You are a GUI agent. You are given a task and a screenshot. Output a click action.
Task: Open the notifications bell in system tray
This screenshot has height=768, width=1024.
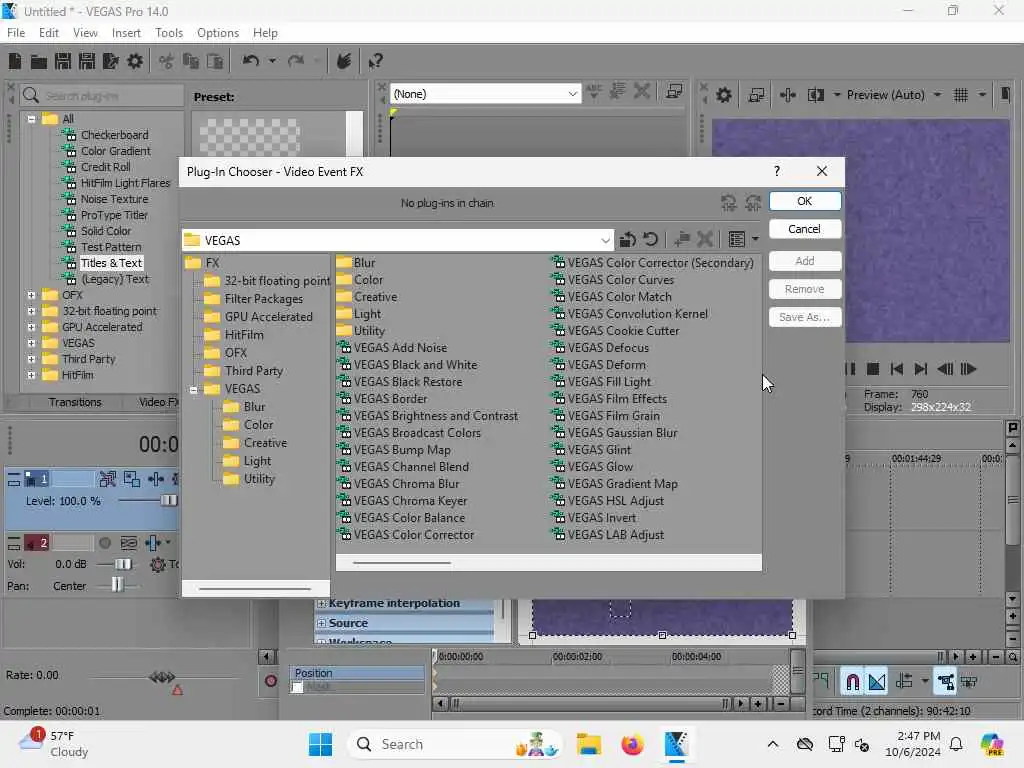click(956, 744)
